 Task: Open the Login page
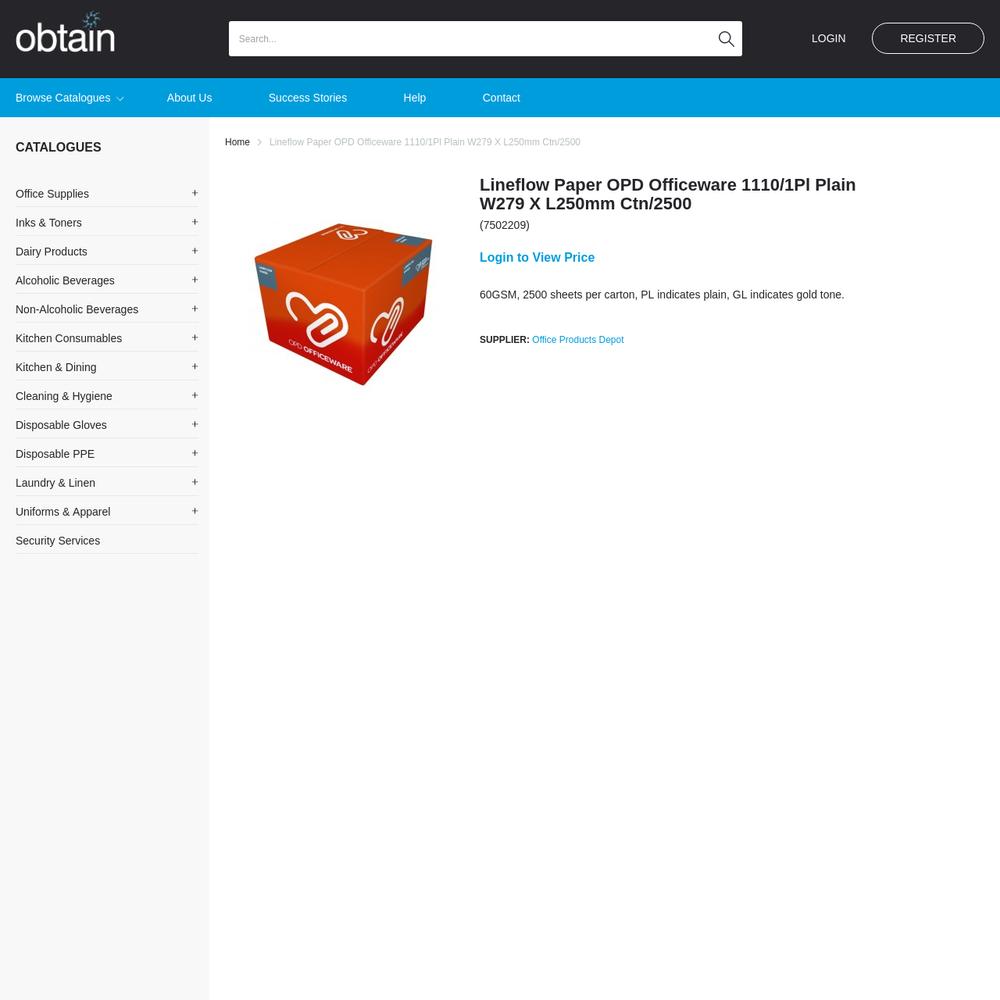(x=828, y=38)
